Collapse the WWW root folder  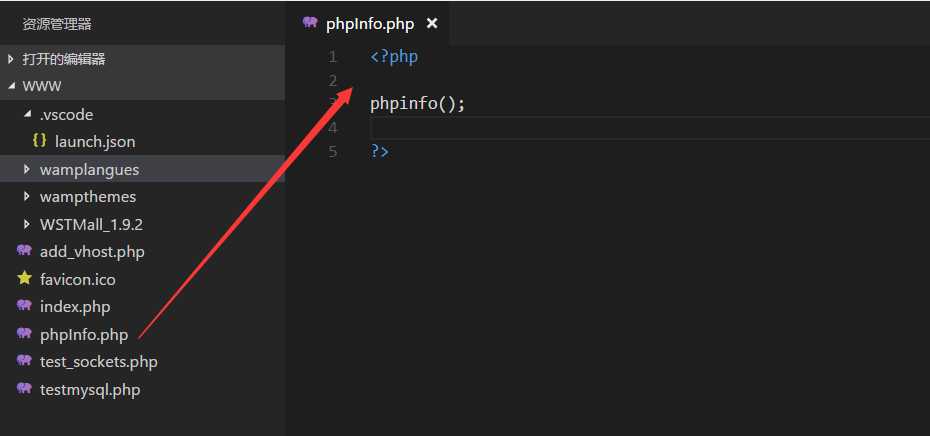[x=11, y=87]
